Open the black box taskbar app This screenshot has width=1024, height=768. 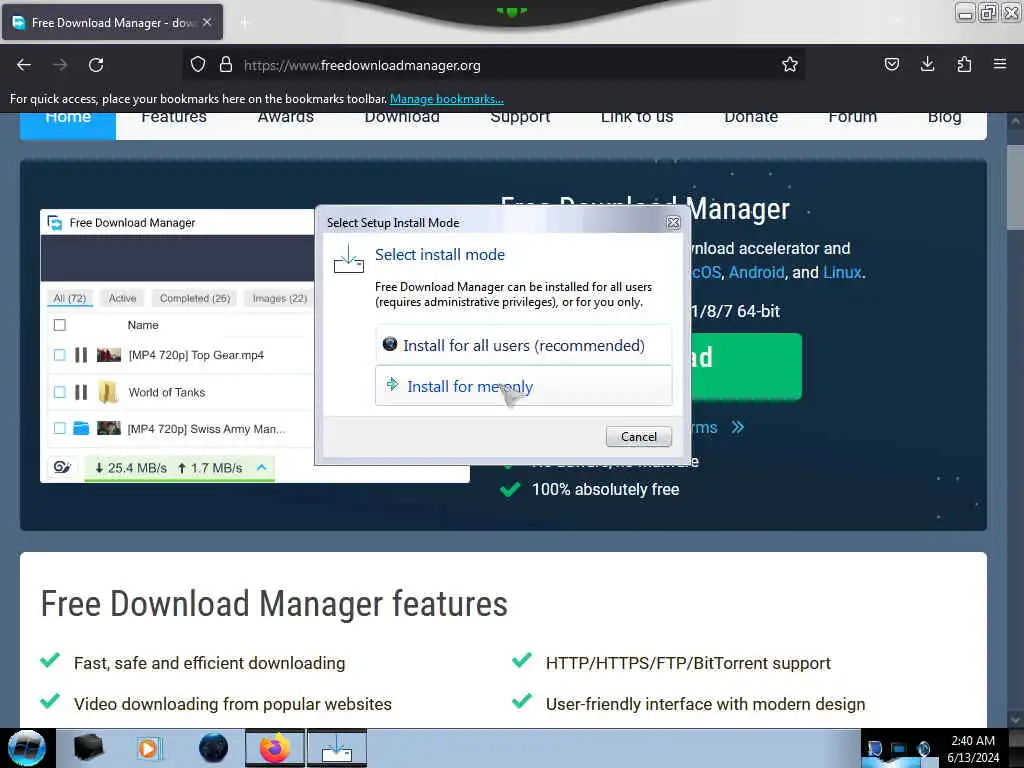[88, 748]
